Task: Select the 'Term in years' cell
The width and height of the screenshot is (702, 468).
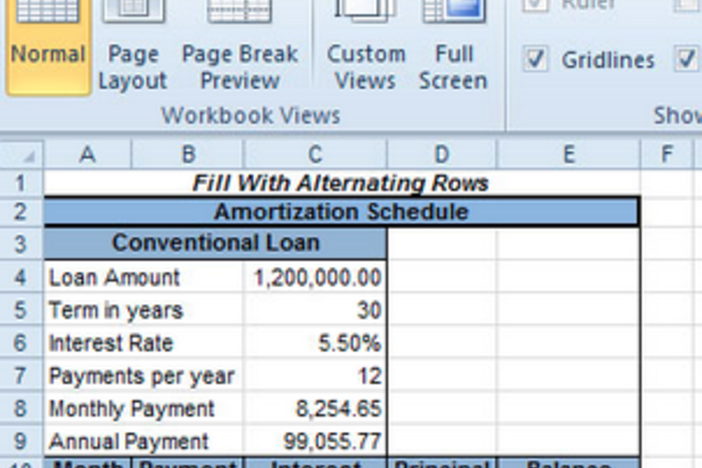Action: [143, 309]
